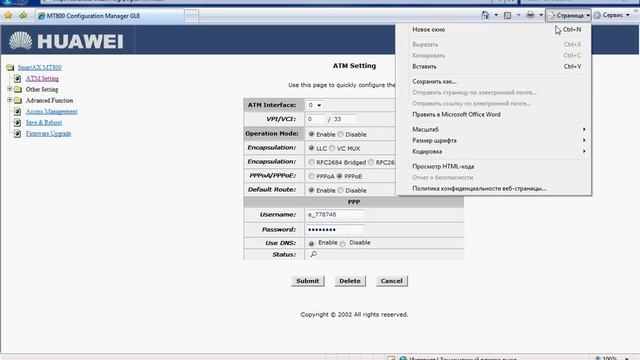
Task: Click the VPI input field
Action: [x=316, y=119]
